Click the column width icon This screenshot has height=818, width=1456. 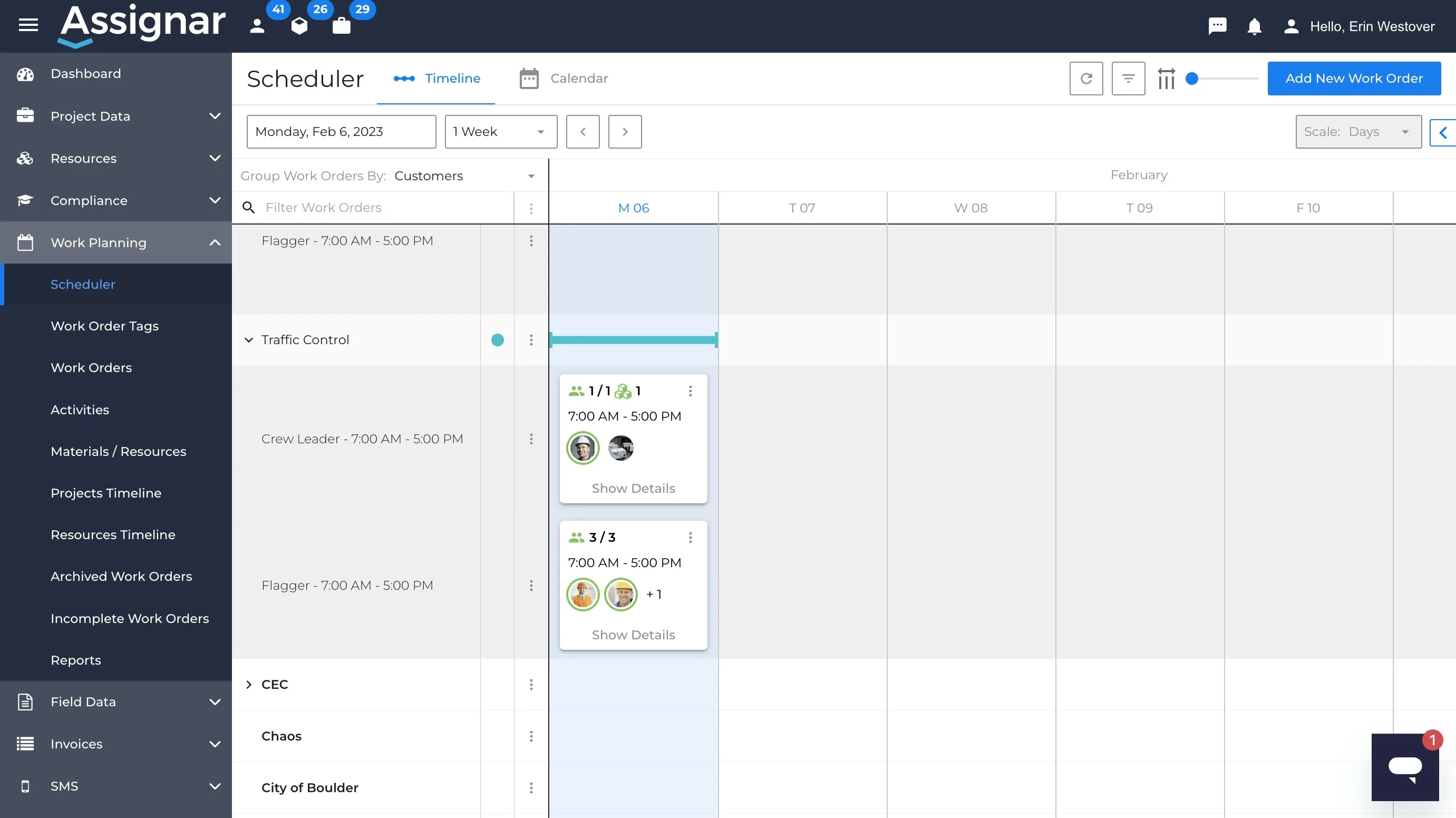[x=1166, y=78]
